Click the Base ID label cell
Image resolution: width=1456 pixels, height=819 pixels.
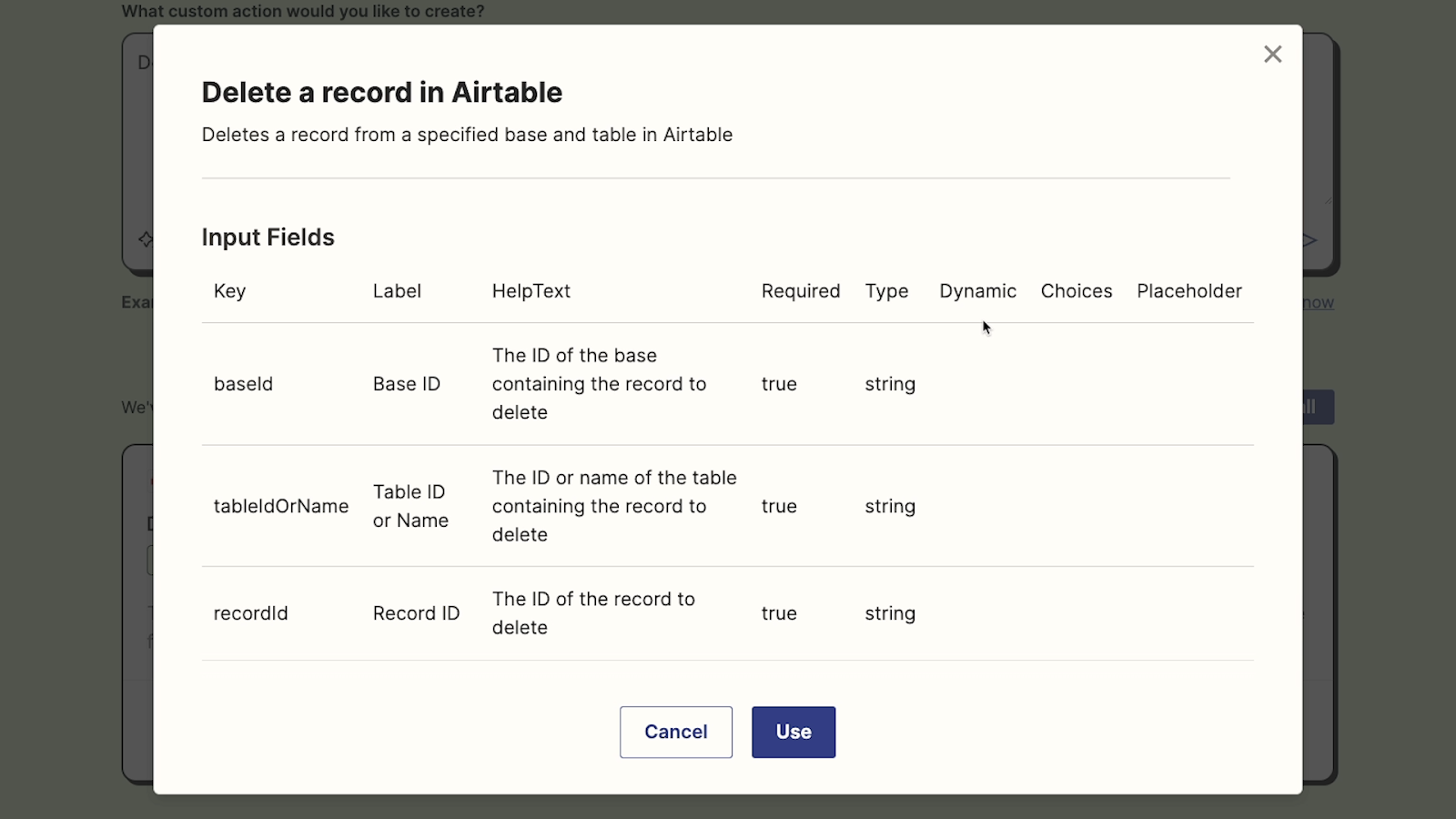pos(407,384)
